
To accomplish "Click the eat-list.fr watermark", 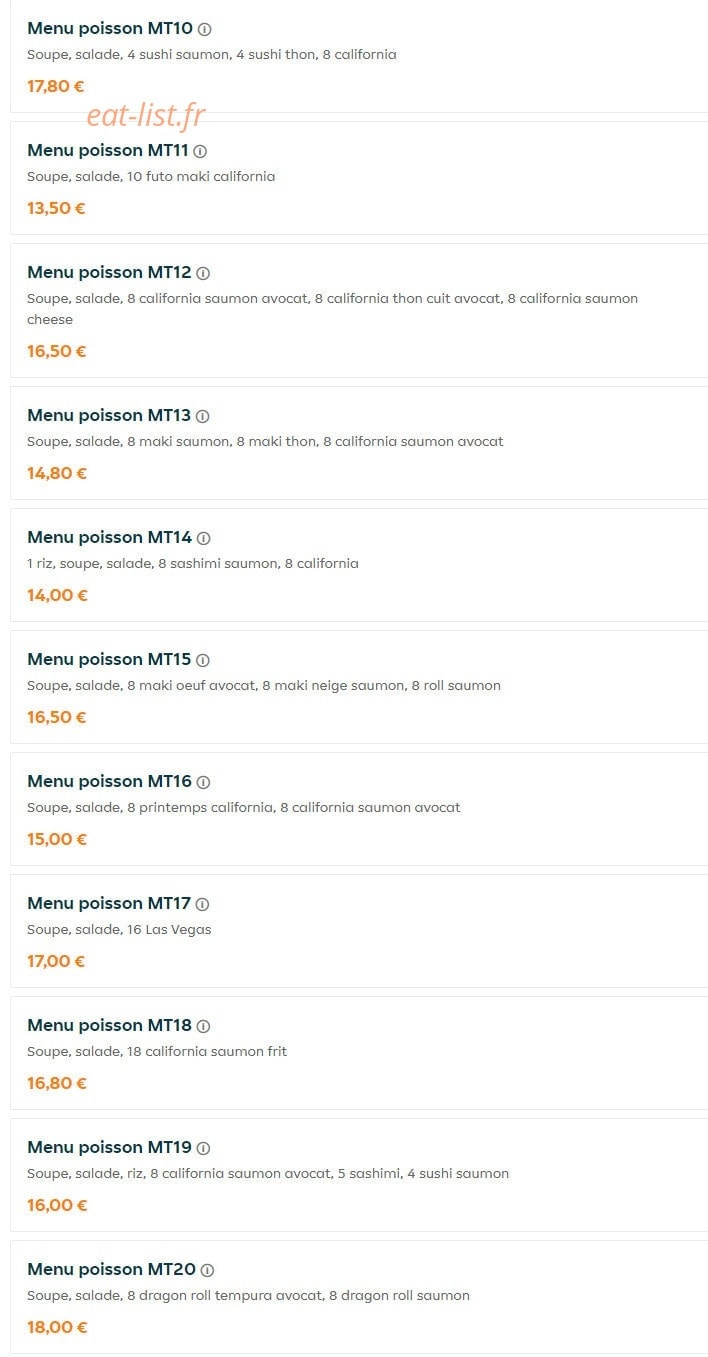I will click(146, 115).
